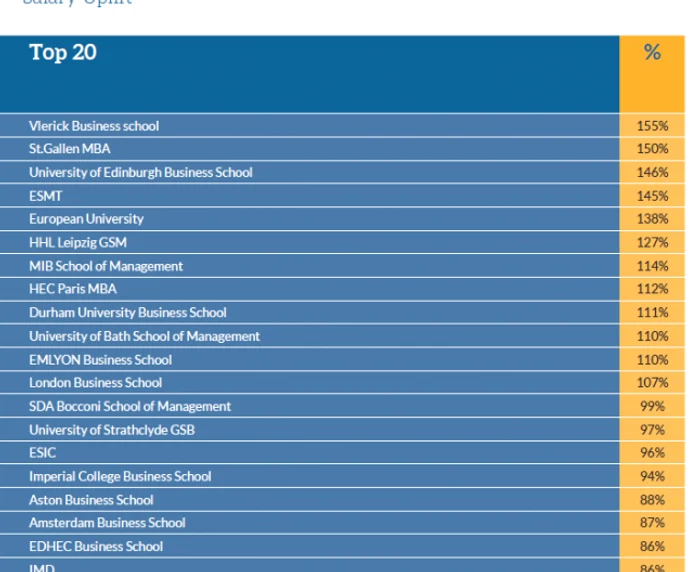Click the 99% value
This screenshot has width=700, height=572.
pyautogui.click(x=652, y=406)
